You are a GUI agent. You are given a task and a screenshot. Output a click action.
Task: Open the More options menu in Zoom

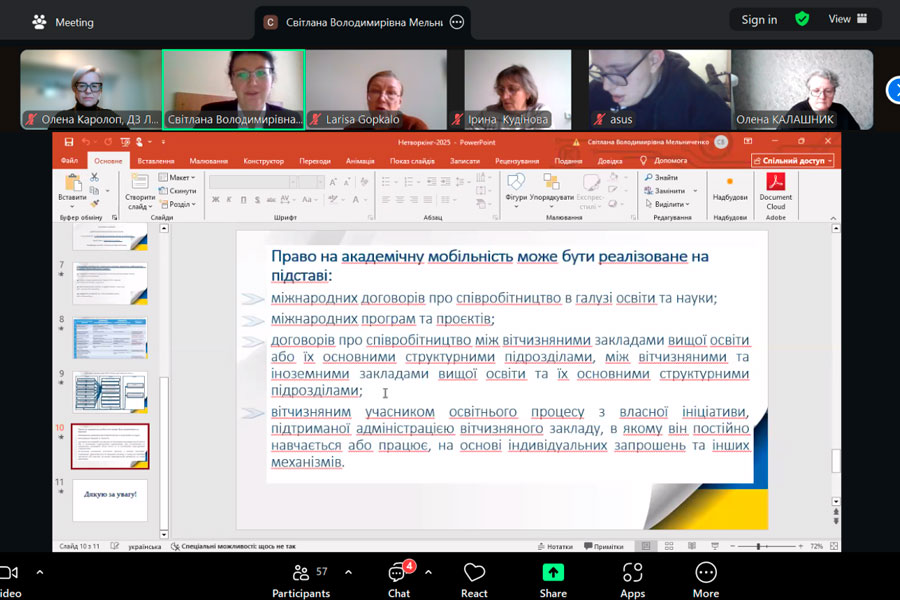(706, 581)
